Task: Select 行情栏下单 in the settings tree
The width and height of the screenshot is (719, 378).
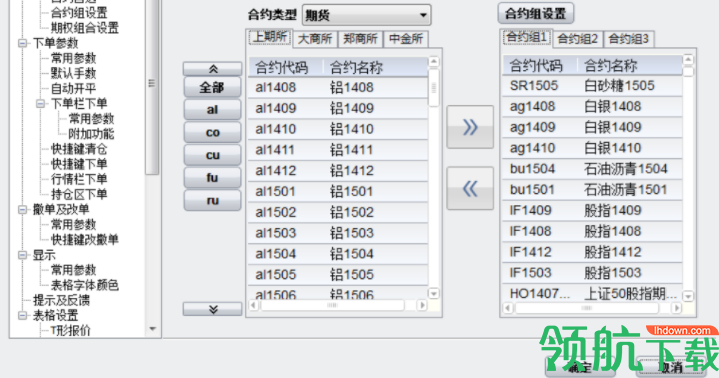Action: 79,179
